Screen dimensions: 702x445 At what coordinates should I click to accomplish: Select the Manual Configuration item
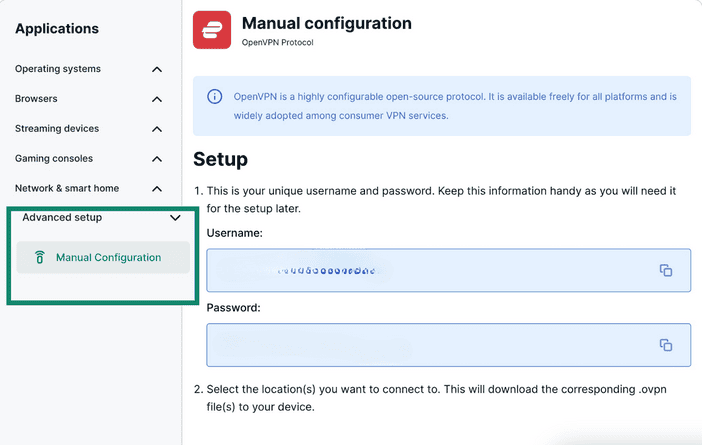click(103, 257)
